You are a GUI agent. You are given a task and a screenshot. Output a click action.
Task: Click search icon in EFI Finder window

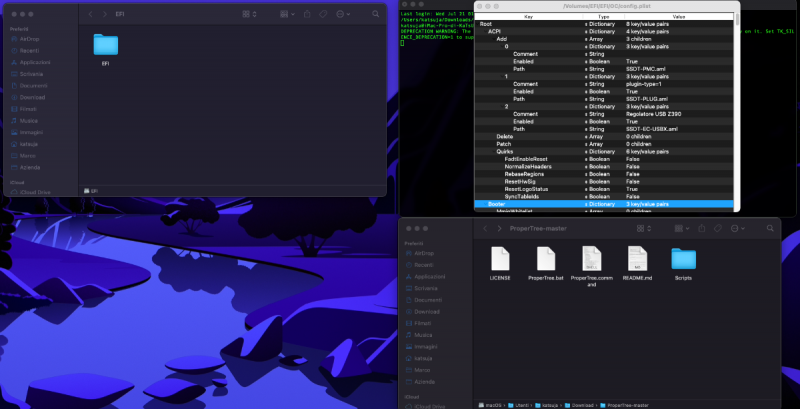[x=373, y=15]
